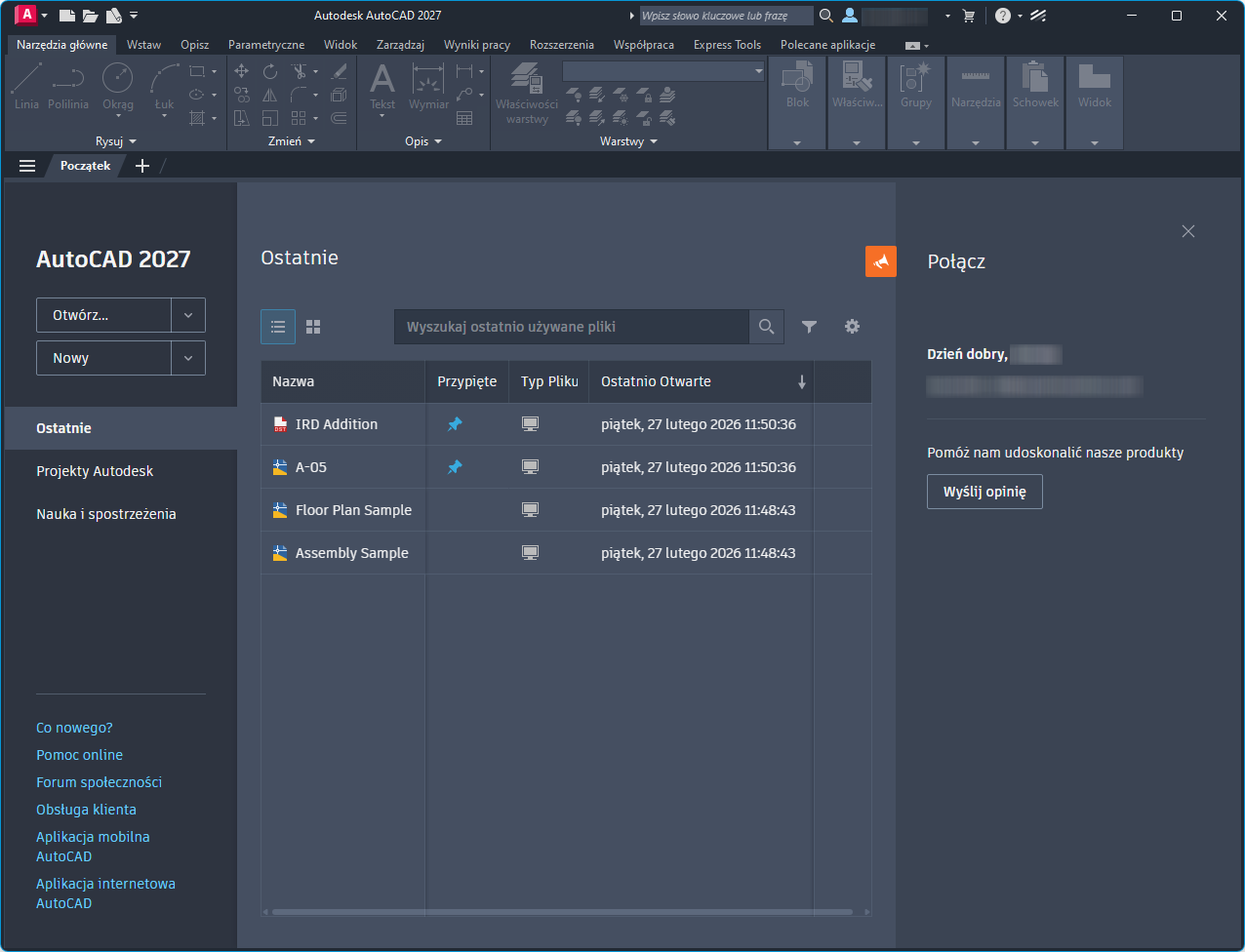Click the recent files horizontal scrollbar
The image size is (1245, 952).
click(x=562, y=913)
